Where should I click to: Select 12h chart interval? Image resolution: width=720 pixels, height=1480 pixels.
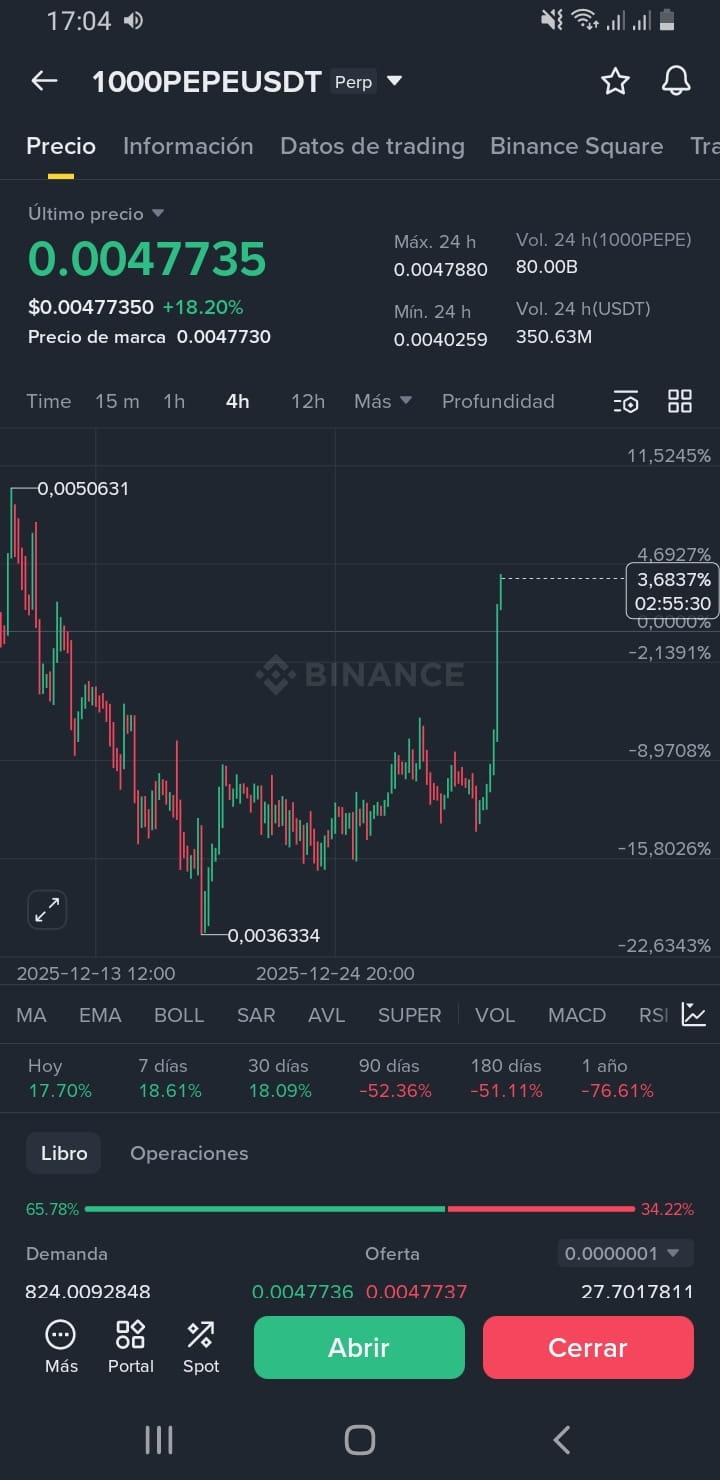[x=308, y=401]
